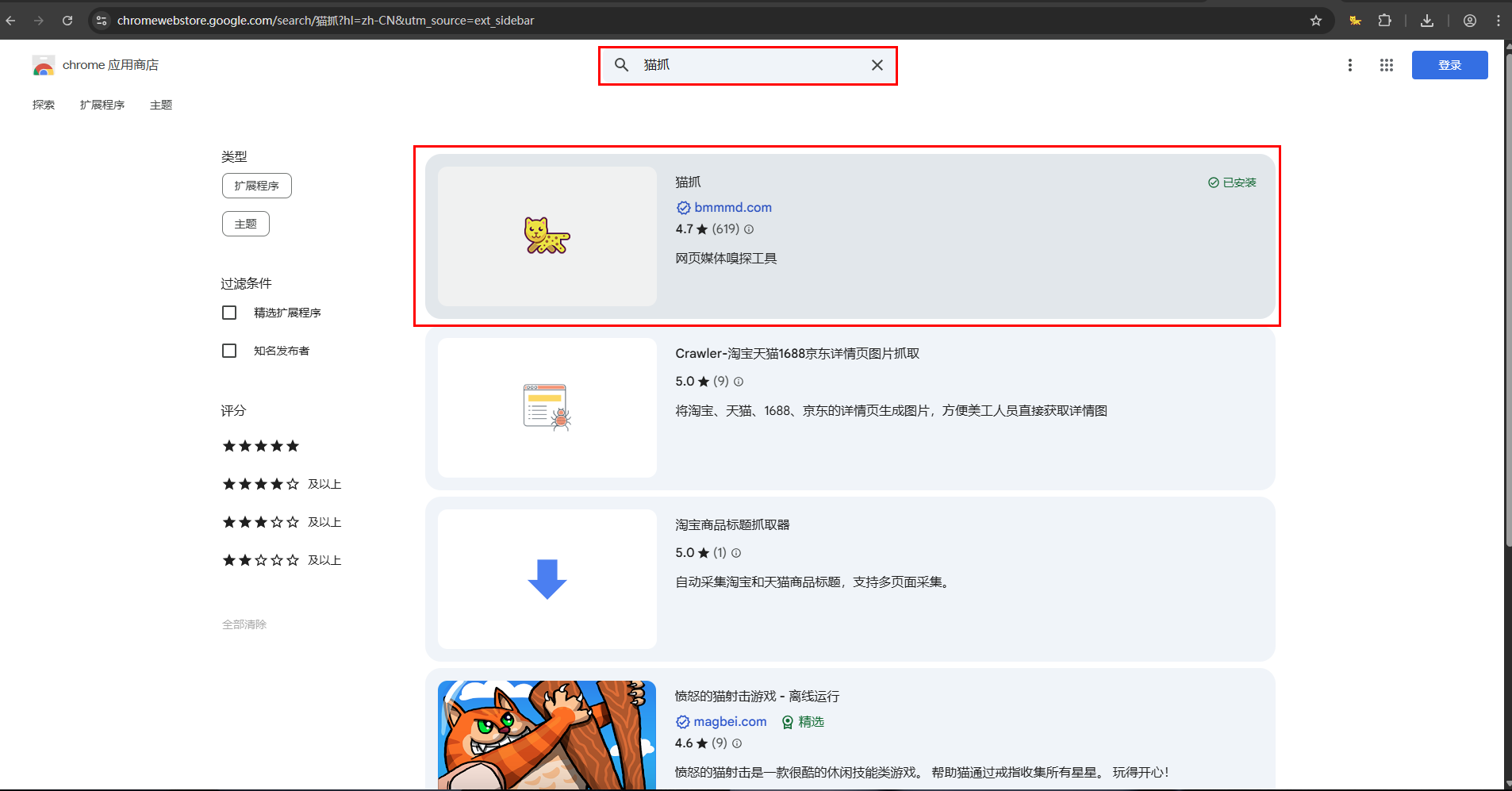Viewport: 1512px width, 791px height.
Task: Select four stars 及以上 filter
Action: (282, 484)
